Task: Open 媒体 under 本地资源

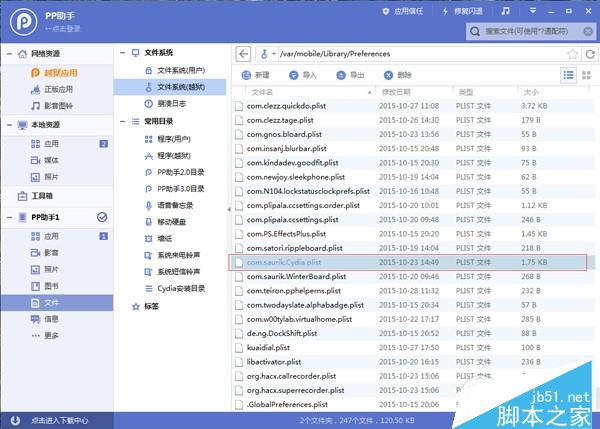Action: tap(45, 160)
